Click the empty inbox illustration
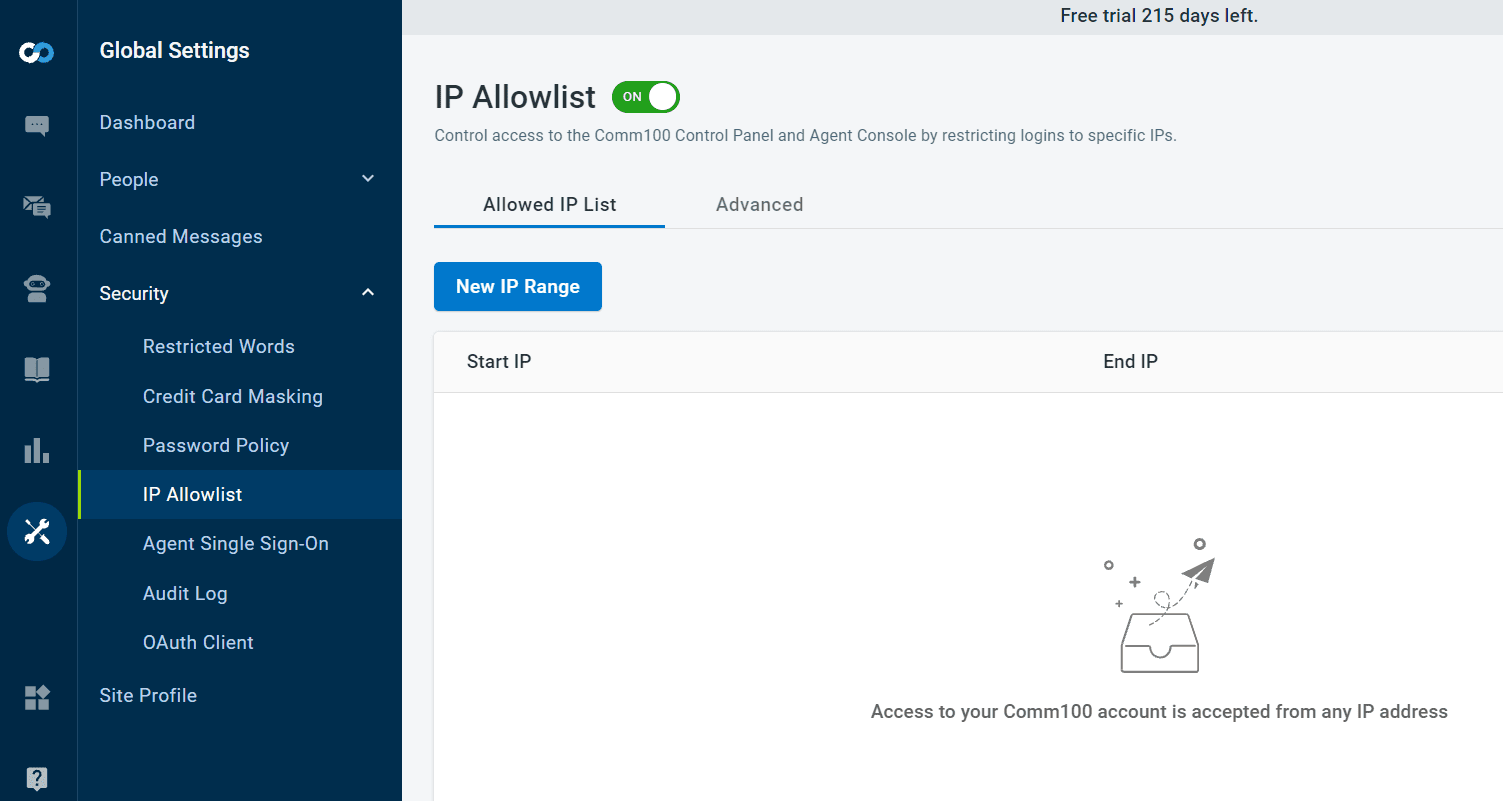Screen dimensions: 1503x801 (1160, 606)
